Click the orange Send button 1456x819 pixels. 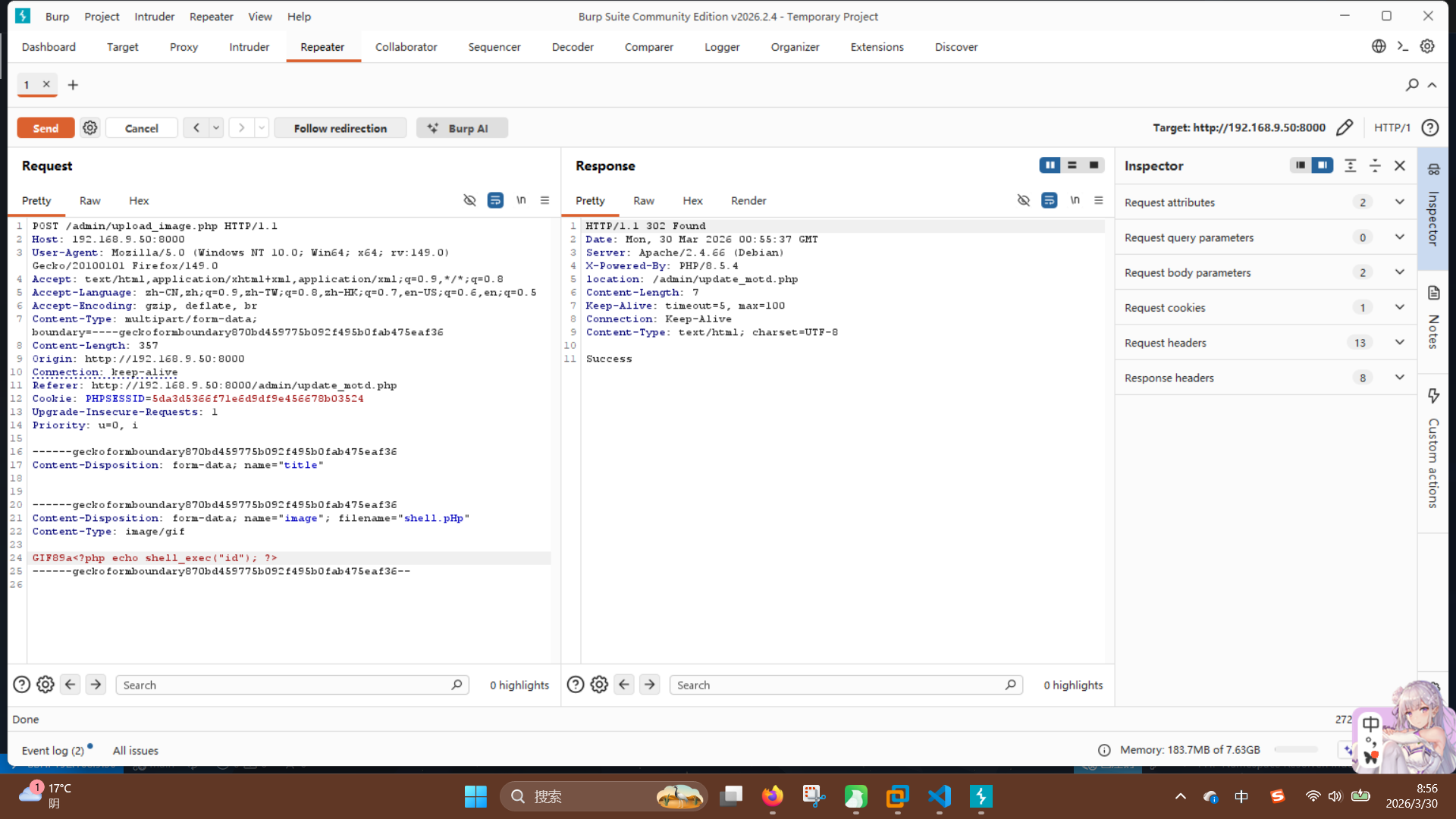click(x=45, y=128)
